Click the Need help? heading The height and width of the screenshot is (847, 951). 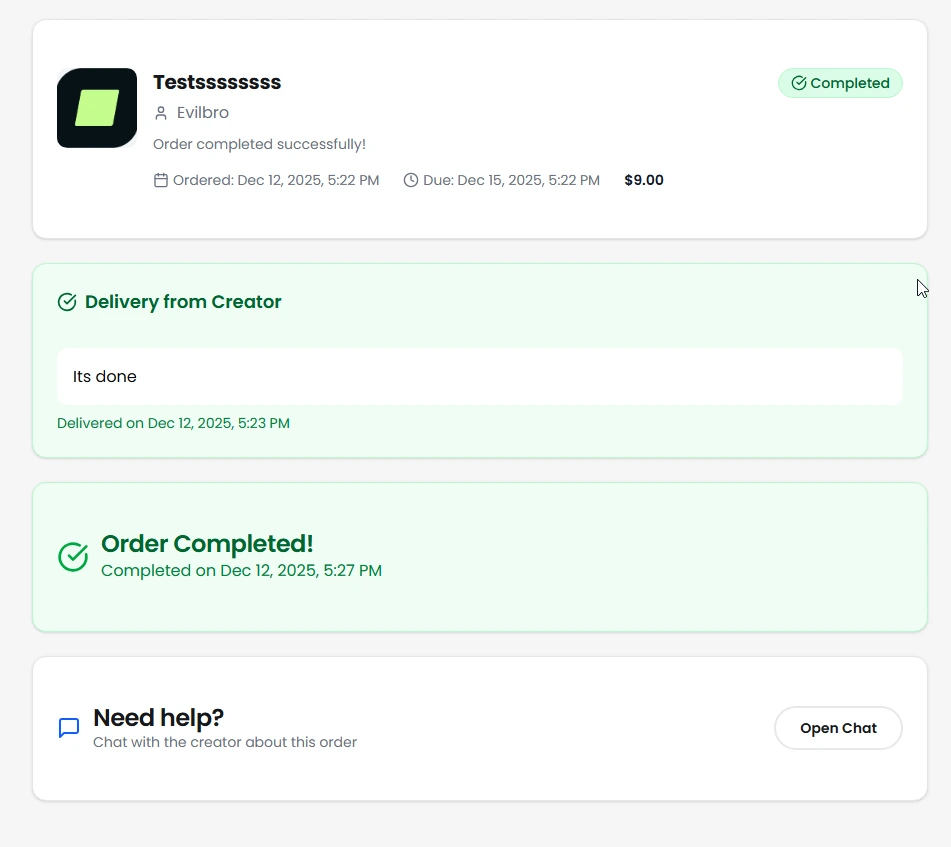pos(158,717)
